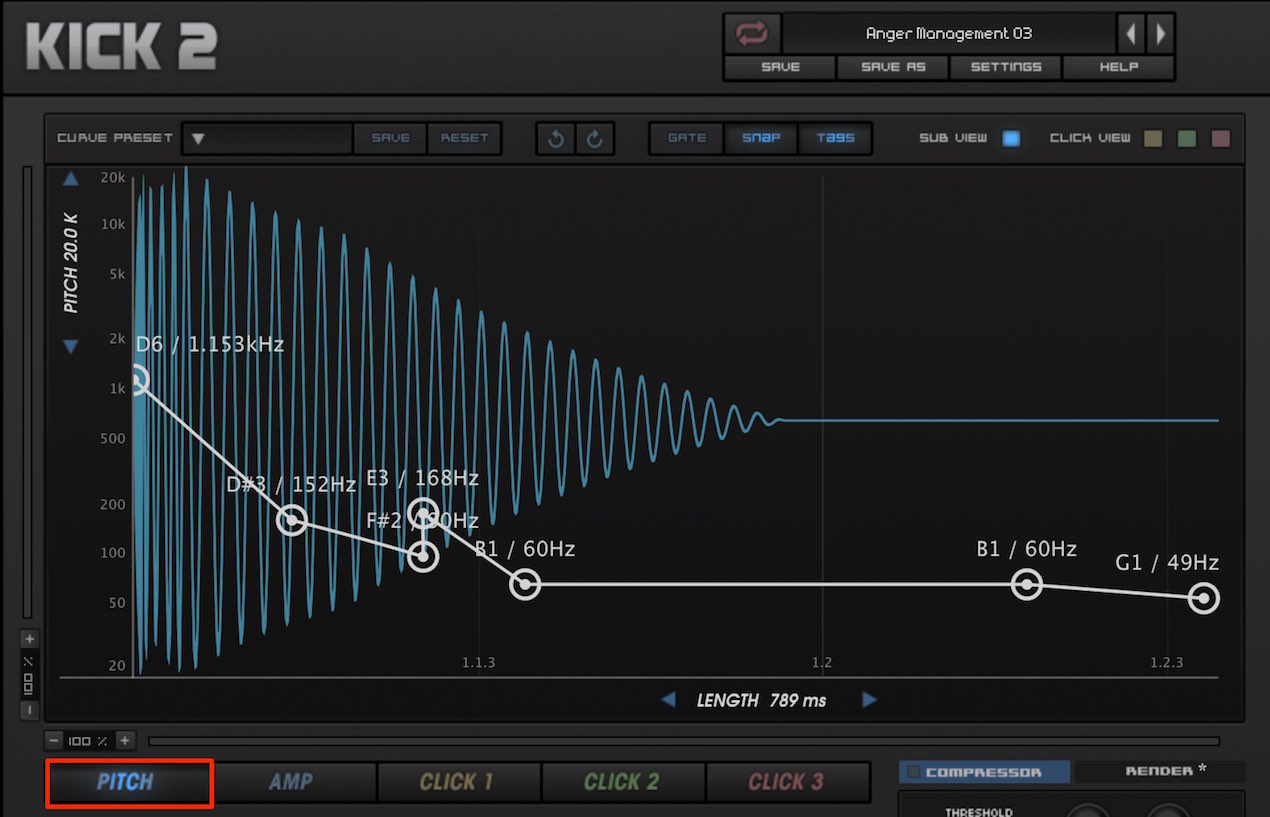Toggle GATE mode

pos(687,138)
